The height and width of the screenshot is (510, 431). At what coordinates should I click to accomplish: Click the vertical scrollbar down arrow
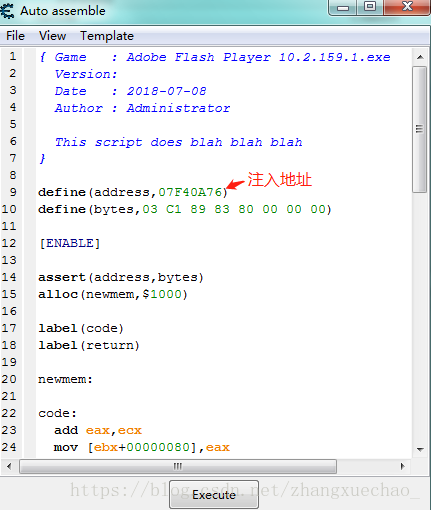(x=420, y=449)
